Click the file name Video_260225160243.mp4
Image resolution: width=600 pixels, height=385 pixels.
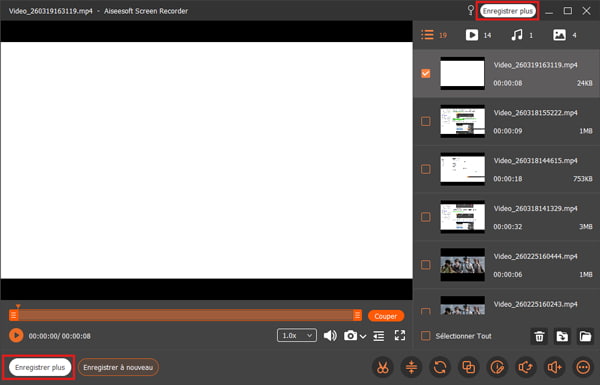[535, 304]
